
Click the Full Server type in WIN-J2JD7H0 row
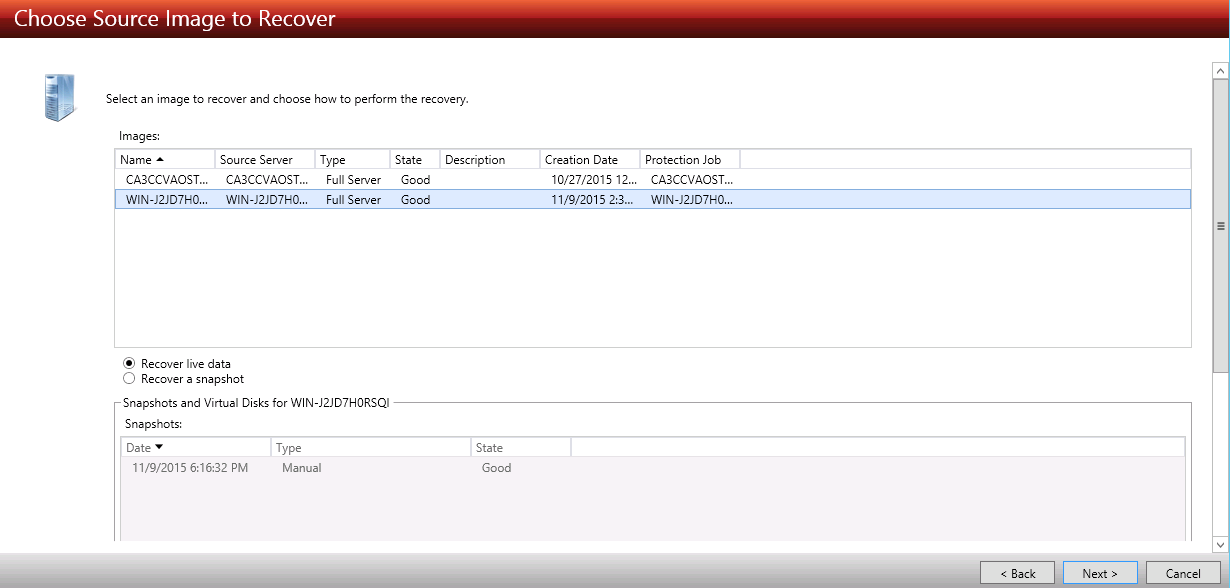(x=353, y=199)
